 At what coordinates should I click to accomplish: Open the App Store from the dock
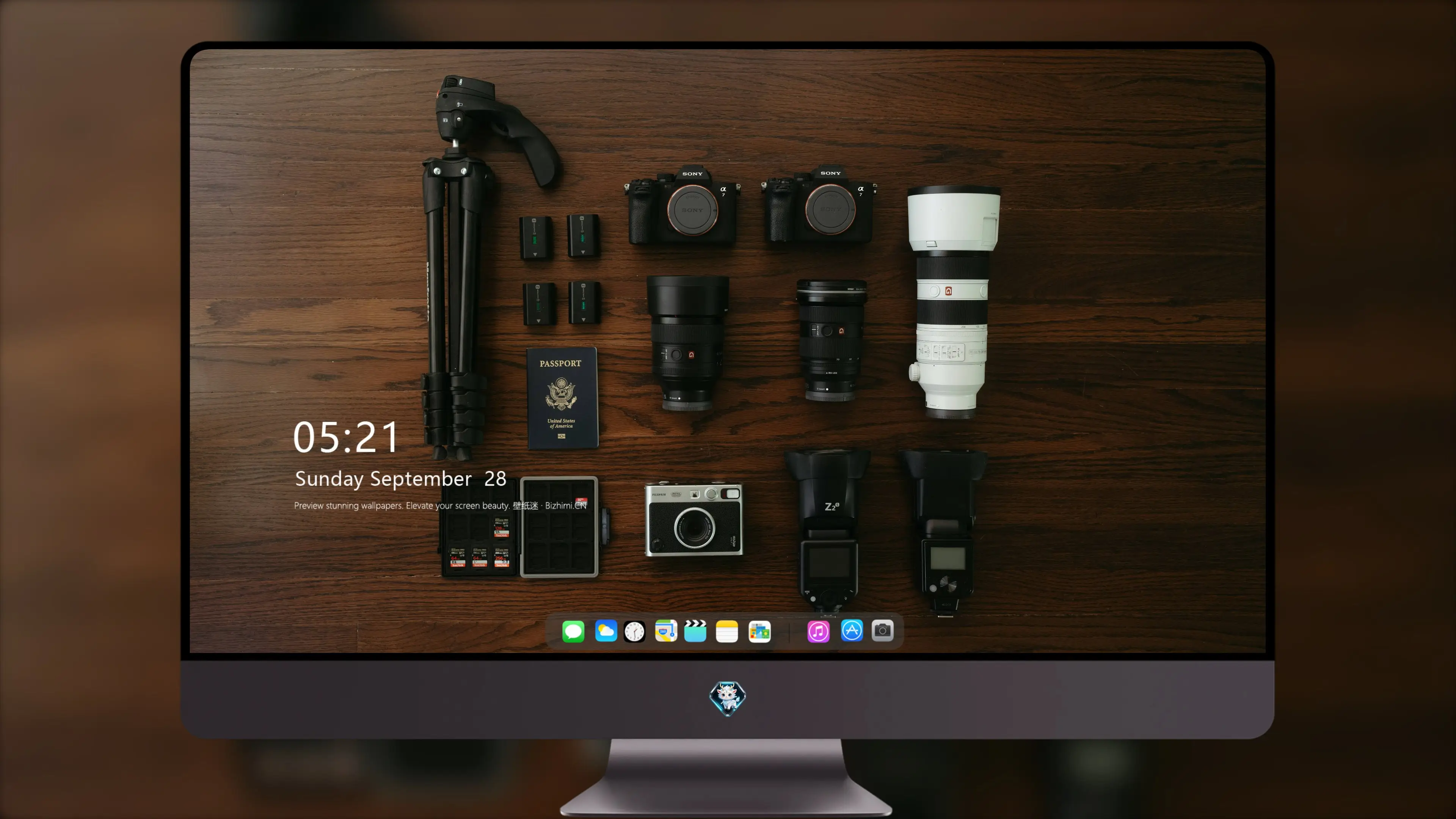pos(852,631)
